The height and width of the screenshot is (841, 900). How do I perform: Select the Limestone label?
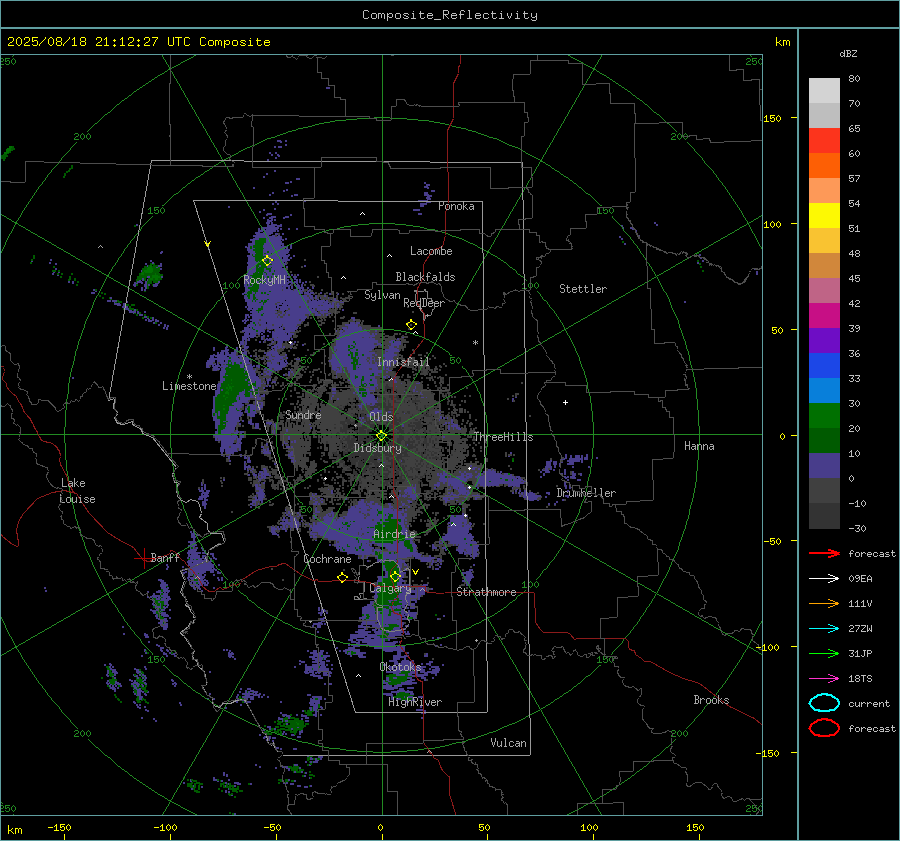[189, 386]
